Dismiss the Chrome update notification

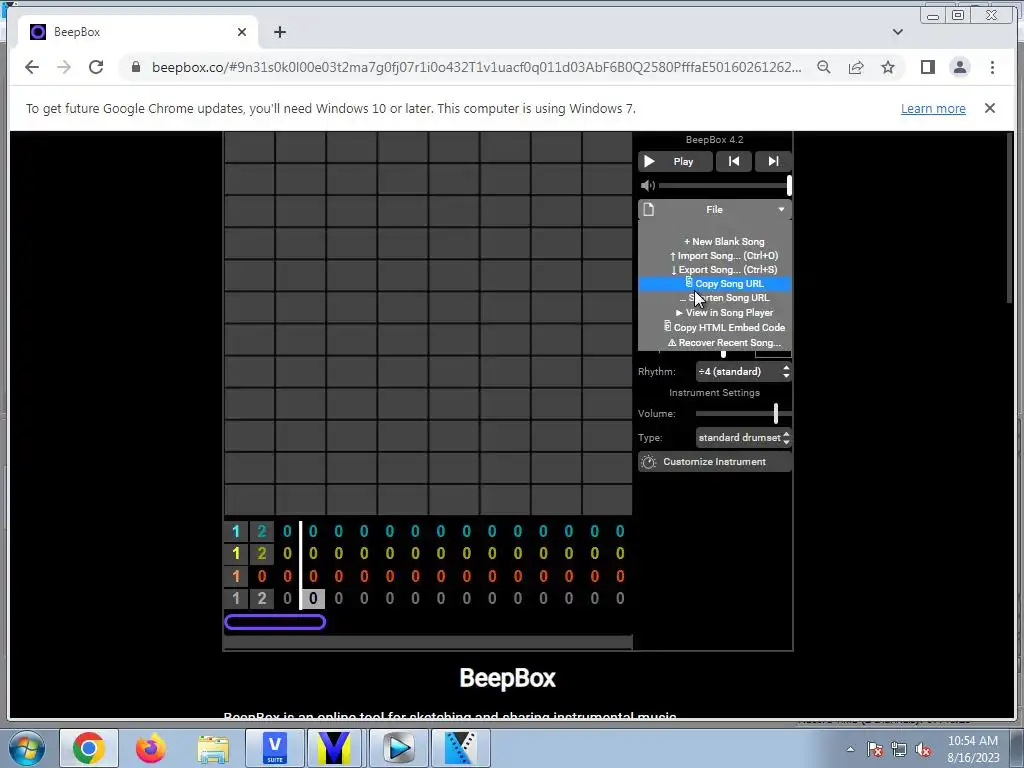coord(990,108)
